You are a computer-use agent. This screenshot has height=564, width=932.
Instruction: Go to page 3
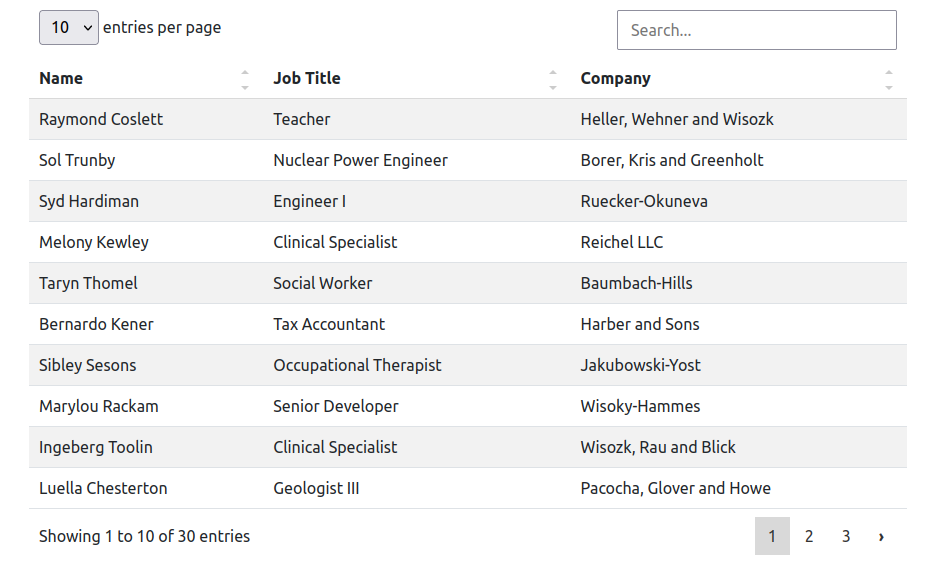[846, 537]
